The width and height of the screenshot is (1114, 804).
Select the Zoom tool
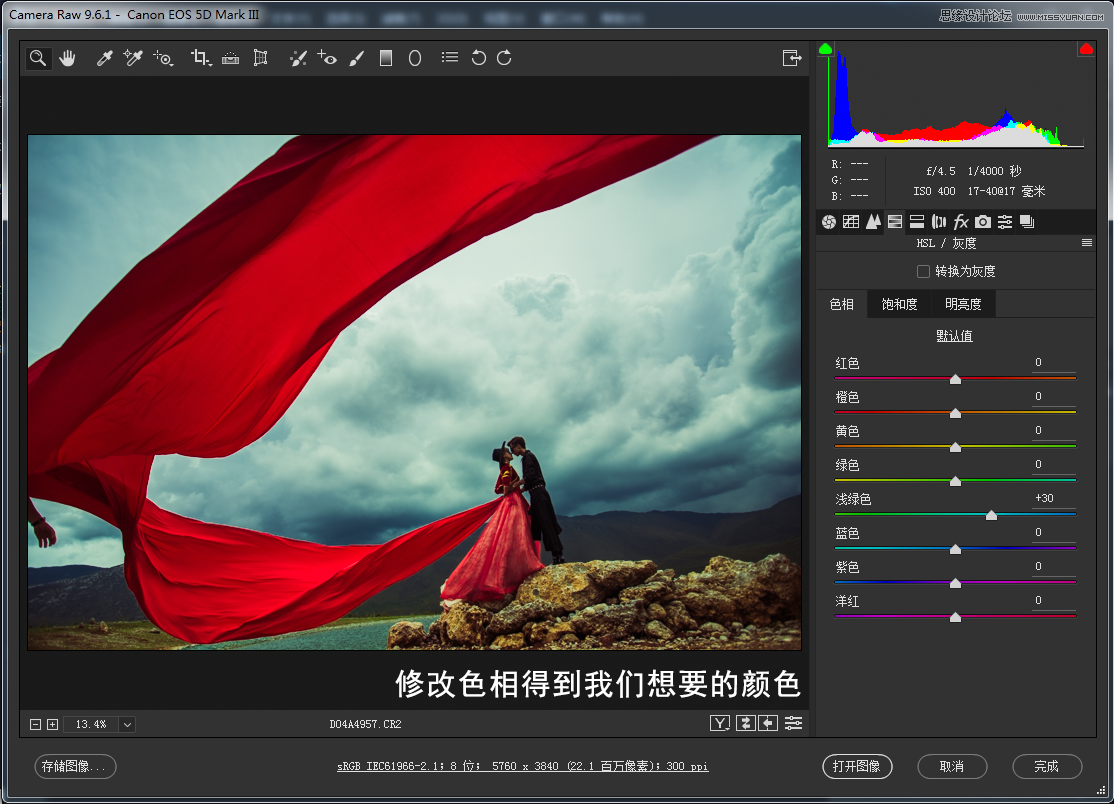pyautogui.click(x=38, y=58)
